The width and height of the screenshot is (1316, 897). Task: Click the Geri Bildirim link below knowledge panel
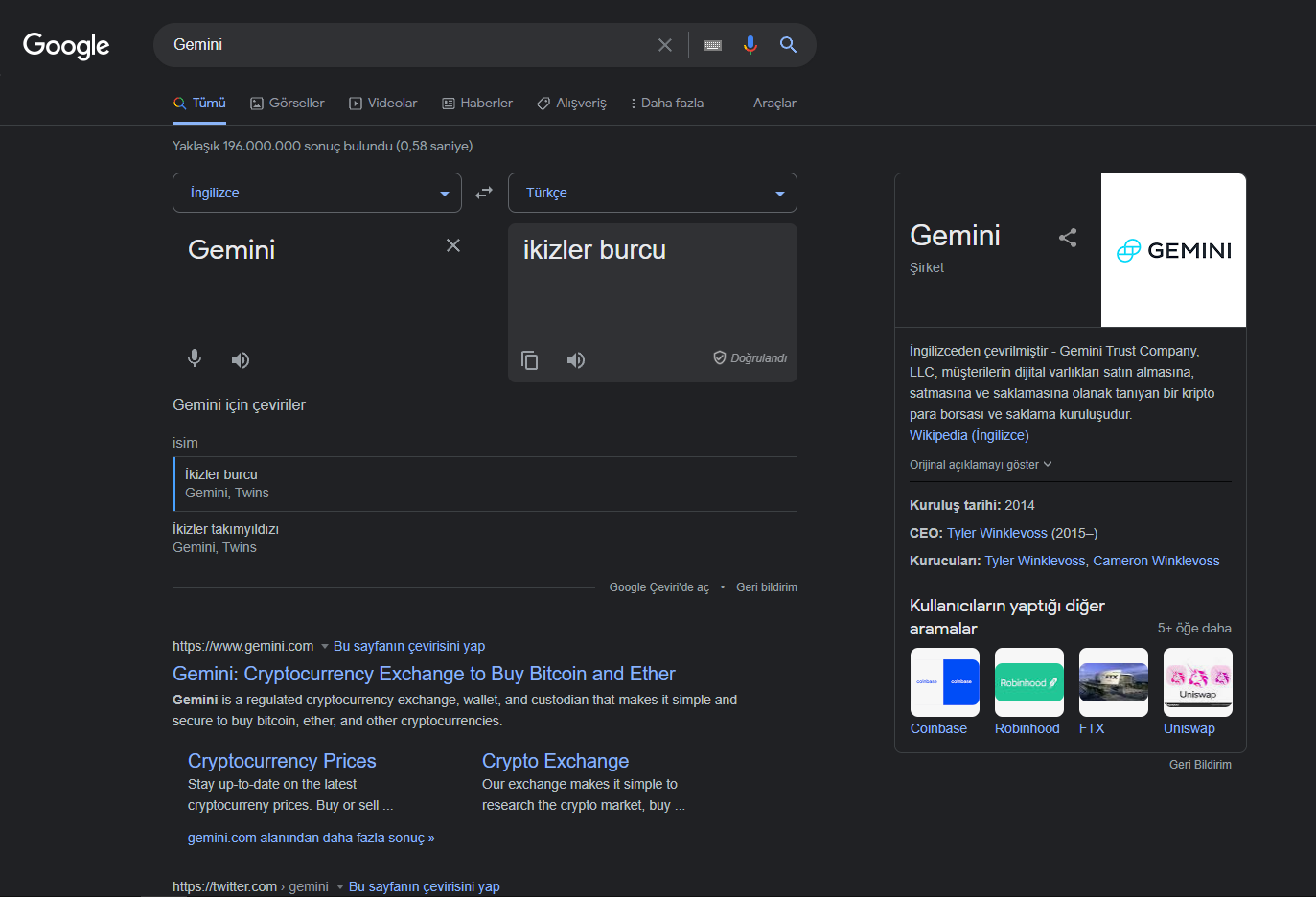click(1200, 765)
